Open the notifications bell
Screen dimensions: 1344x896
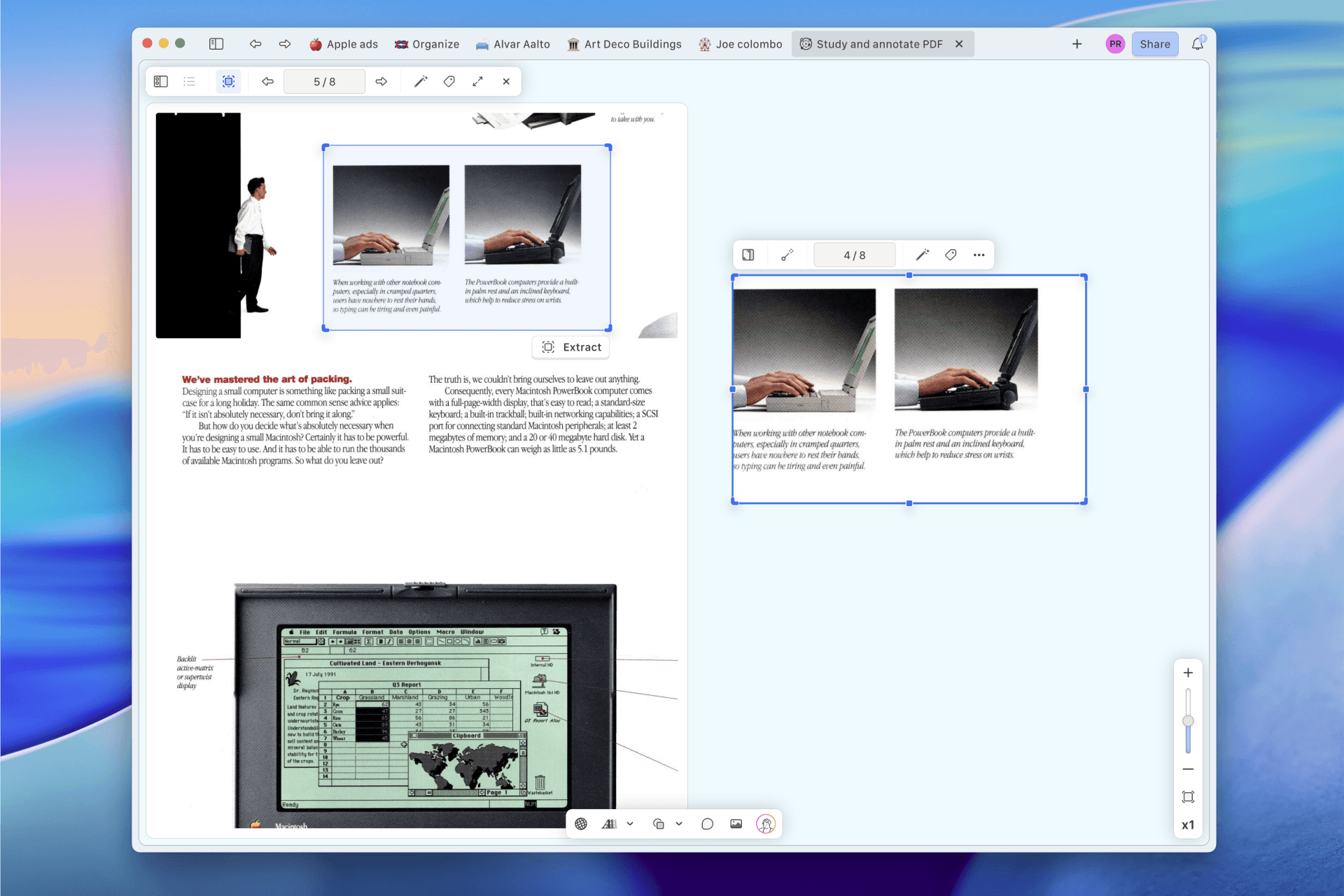pos(1198,44)
